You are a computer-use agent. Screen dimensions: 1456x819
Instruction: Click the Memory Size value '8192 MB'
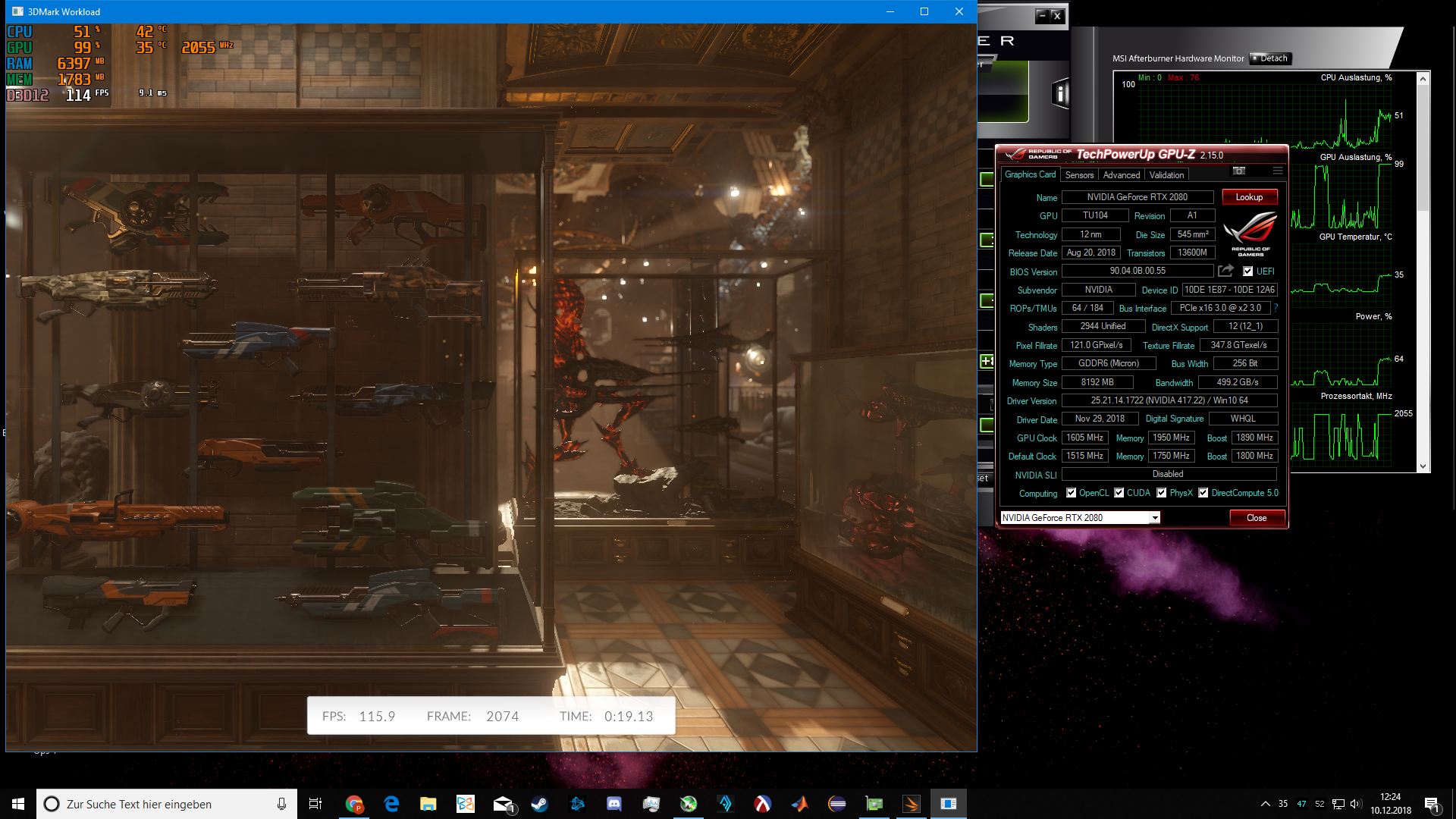[1097, 382]
